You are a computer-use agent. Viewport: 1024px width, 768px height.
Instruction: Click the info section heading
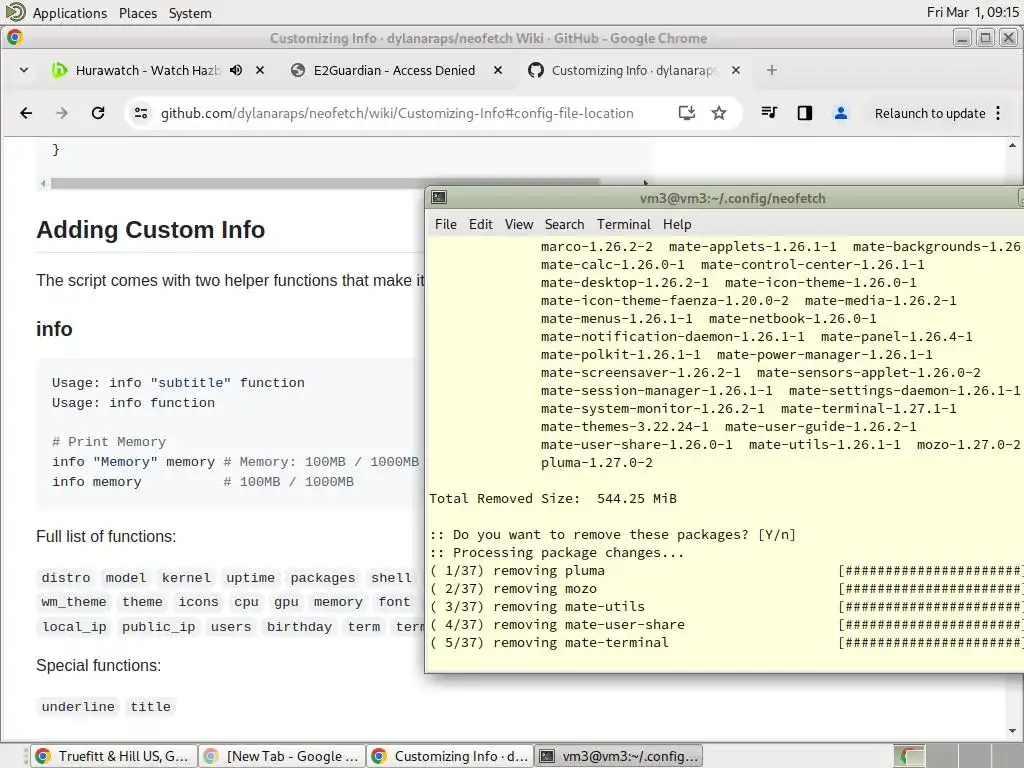point(54,329)
